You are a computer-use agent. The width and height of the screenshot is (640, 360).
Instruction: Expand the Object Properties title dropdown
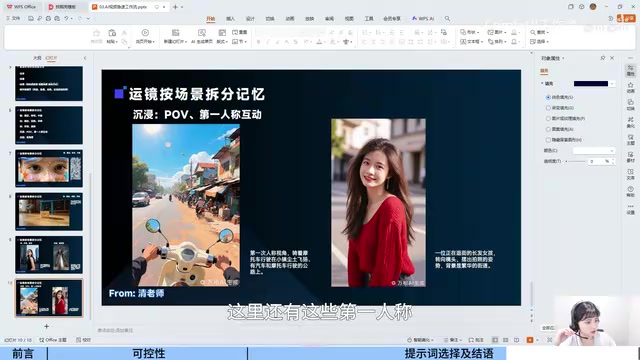[563, 58]
